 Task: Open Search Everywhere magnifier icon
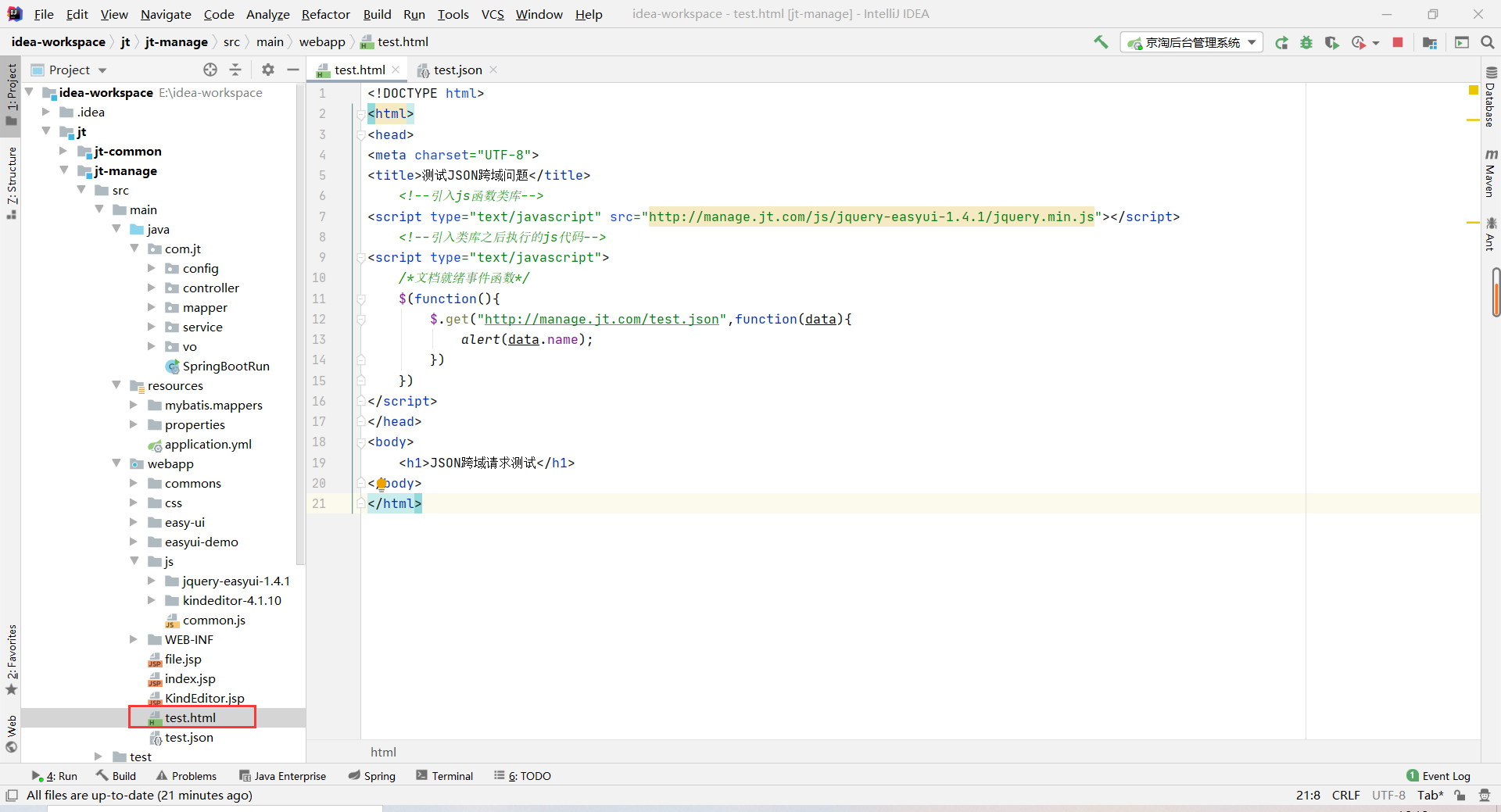coord(1488,43)
